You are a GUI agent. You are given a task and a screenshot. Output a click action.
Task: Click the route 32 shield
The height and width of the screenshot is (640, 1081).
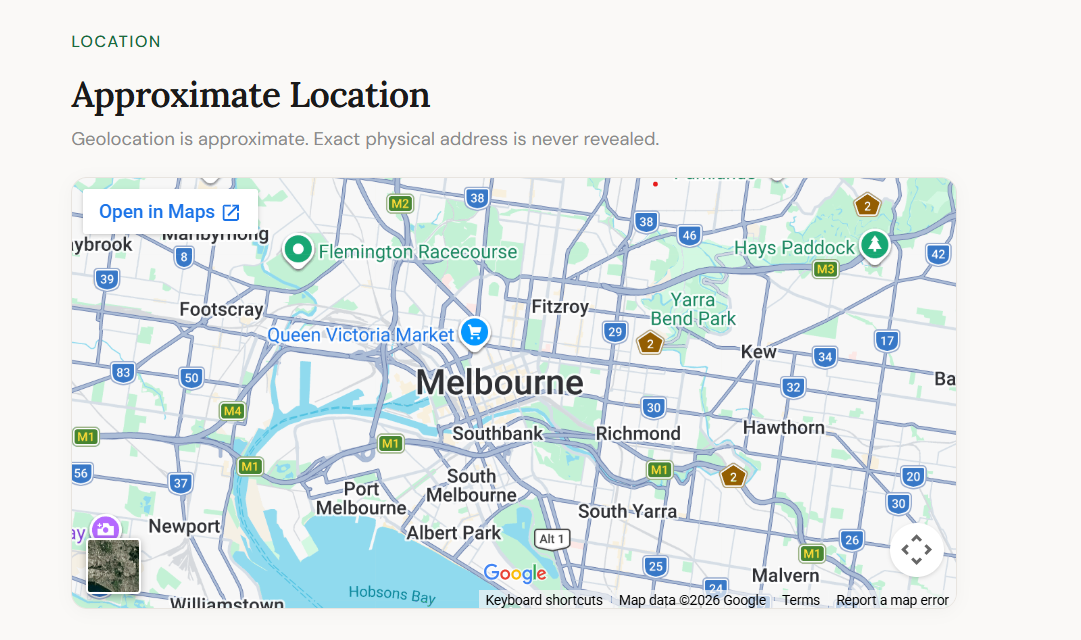[794, 388]
